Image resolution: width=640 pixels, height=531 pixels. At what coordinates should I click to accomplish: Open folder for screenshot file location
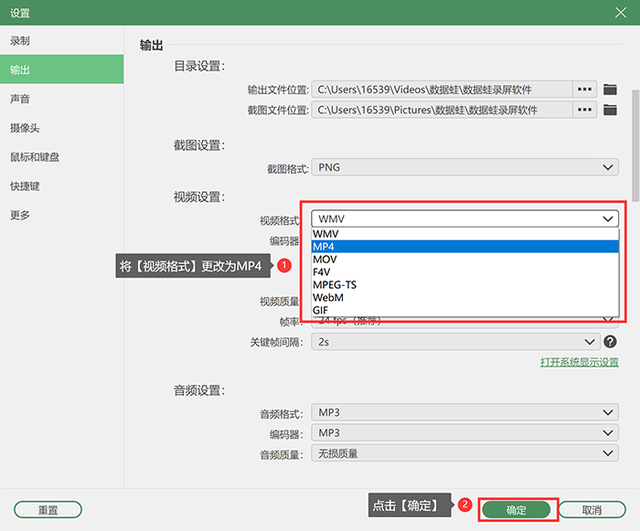click(x=610, y=110)
